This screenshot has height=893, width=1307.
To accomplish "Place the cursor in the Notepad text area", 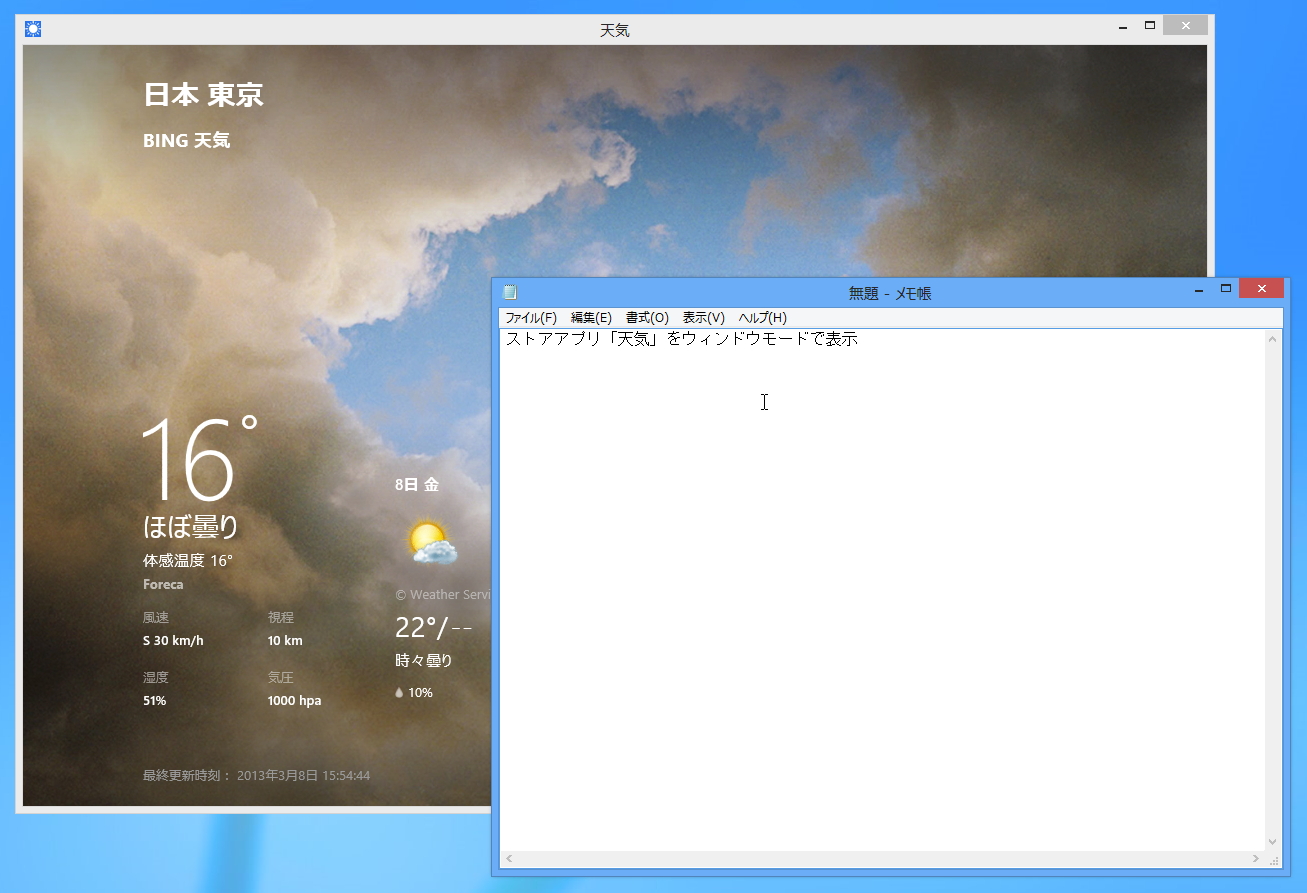I will click(880, 500).
